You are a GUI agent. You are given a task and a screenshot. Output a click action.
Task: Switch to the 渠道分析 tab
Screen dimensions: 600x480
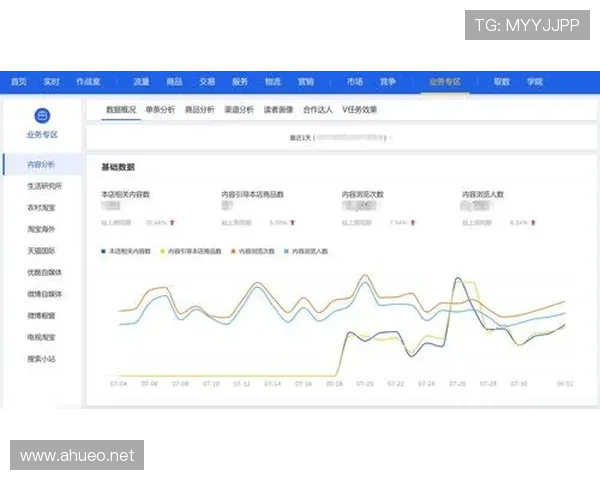point(239,110)
